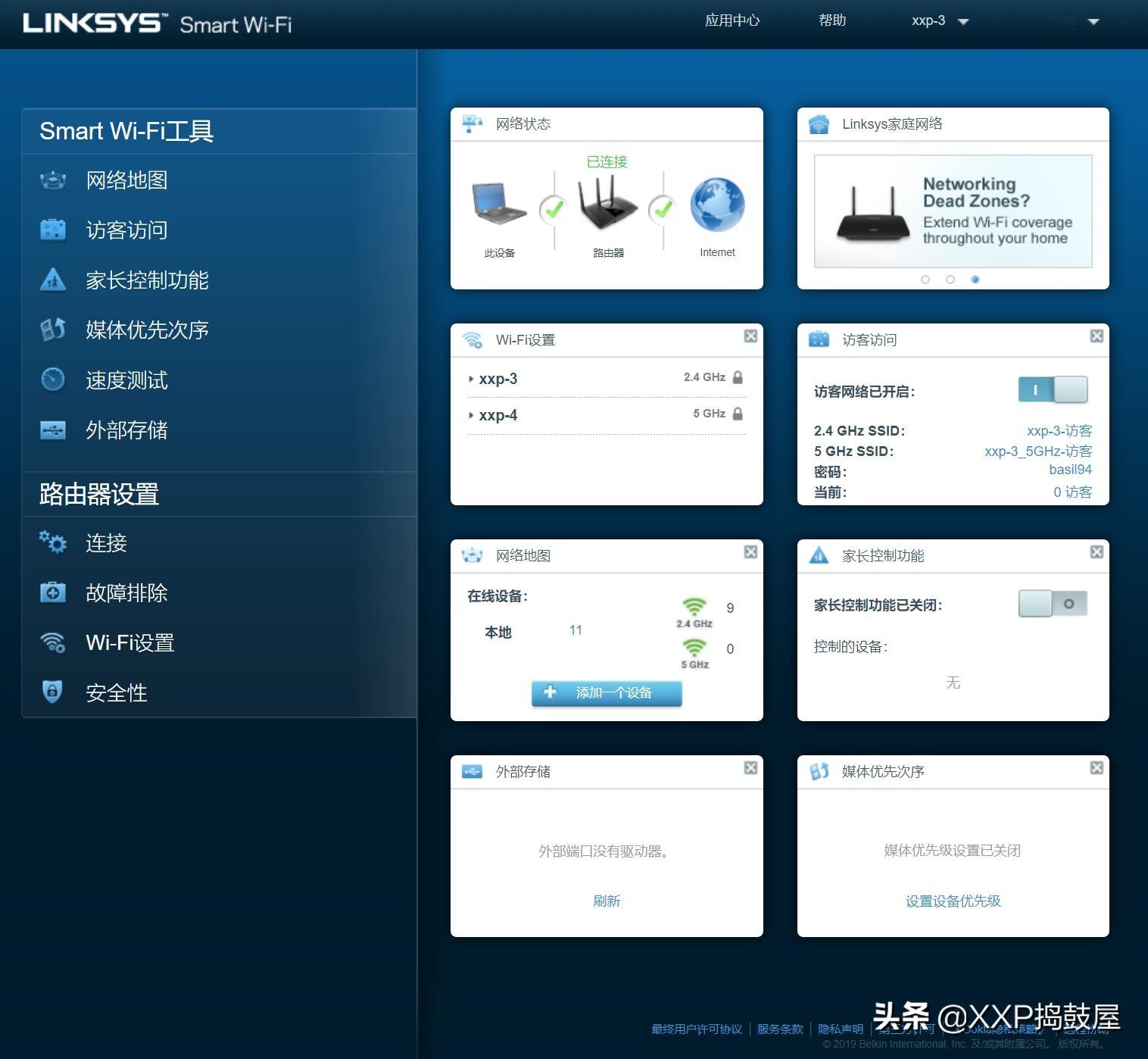Open the Security (安全性) shield icon

click(53, 692)
